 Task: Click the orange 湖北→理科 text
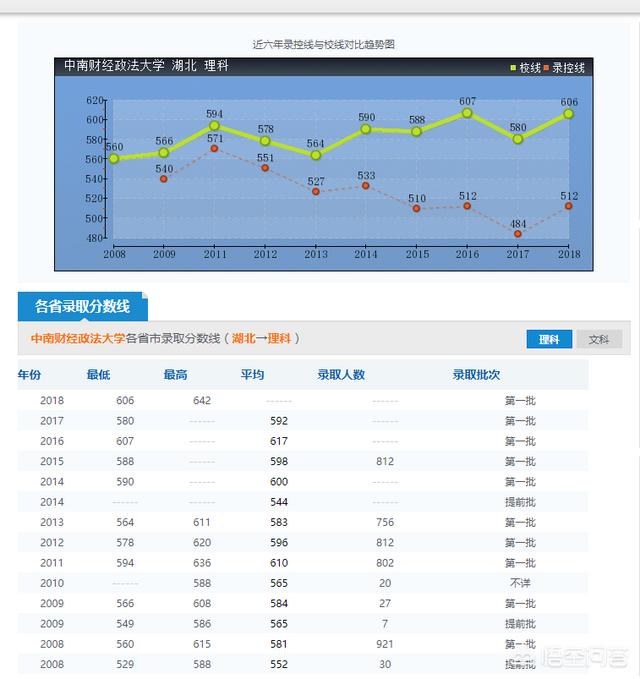[261, 338]
